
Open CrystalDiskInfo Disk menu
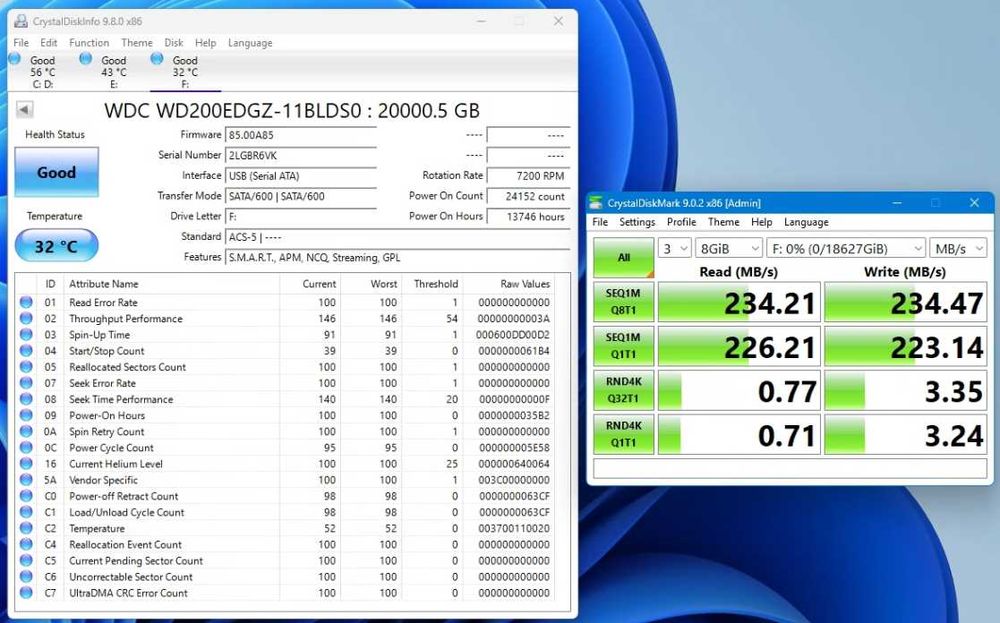tap(173, 43)
